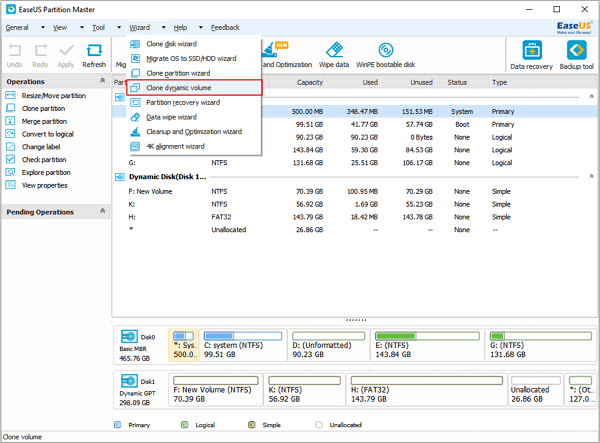Screen dimensions: 600x443
Task: Click the Simple legend color swatch
Action: click(251, 425)
